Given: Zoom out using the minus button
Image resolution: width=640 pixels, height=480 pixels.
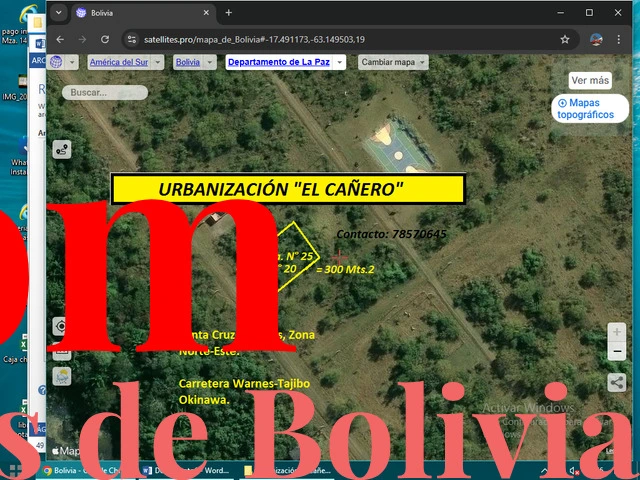Looking at the screenshot, I should (x=617, y=352).
